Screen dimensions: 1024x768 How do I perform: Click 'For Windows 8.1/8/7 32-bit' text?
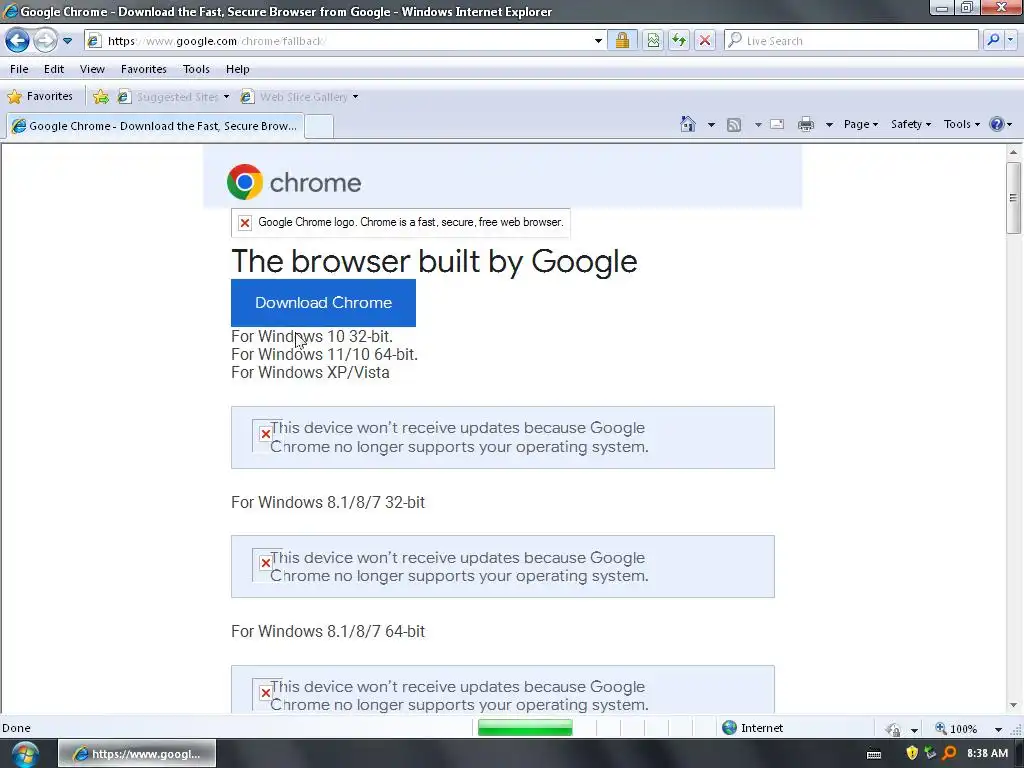328,502
